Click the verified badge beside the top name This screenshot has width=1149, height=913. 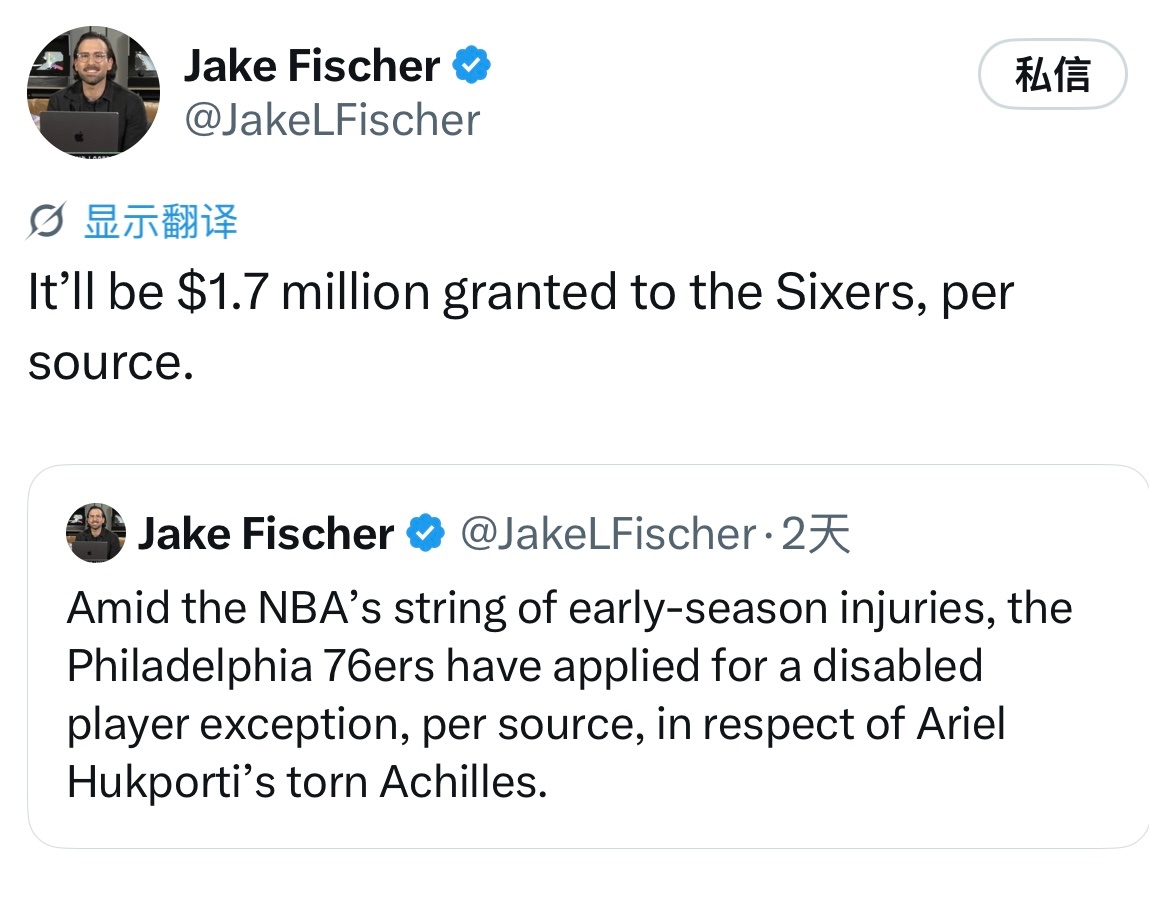click(471, 65)
